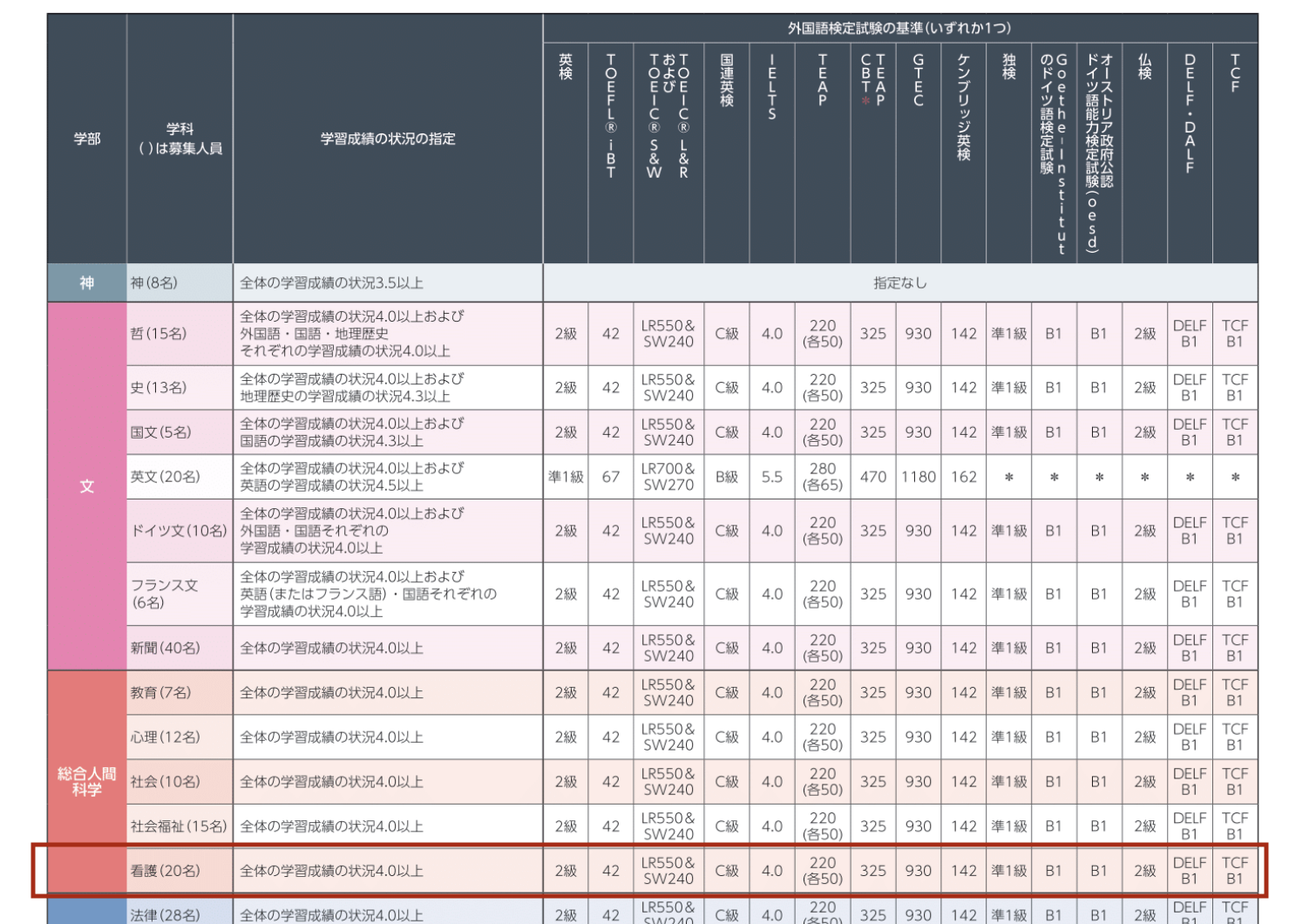Select the highlighted 看護(20名) cell
This screenshot has width=1316, height=924.
click(x=179, y=871)
